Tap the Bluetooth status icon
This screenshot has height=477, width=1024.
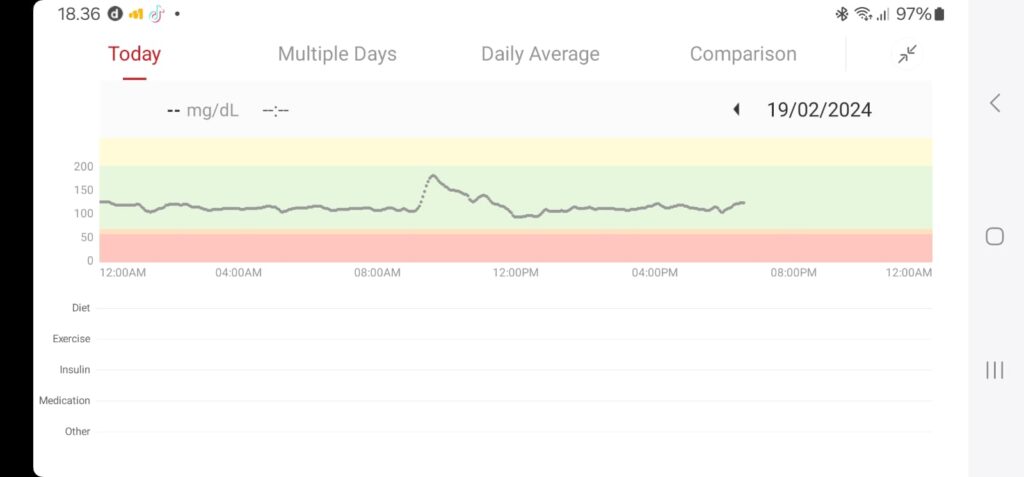[x=841, y=14]
